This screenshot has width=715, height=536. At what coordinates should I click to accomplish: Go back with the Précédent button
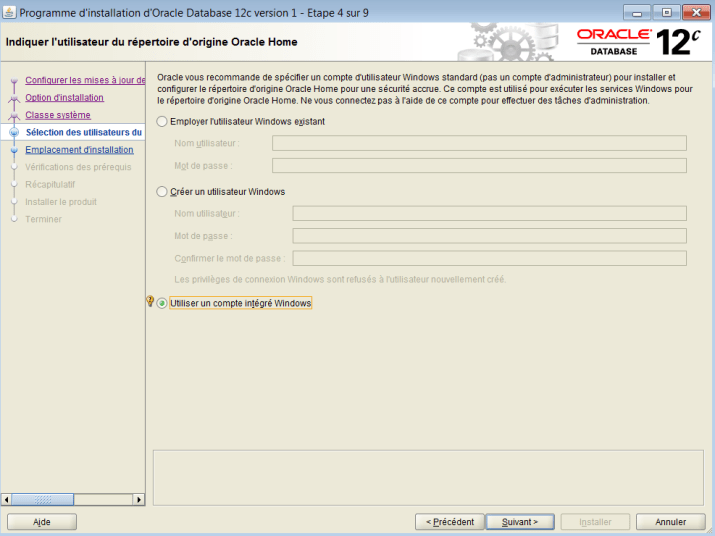click(450, 522)
